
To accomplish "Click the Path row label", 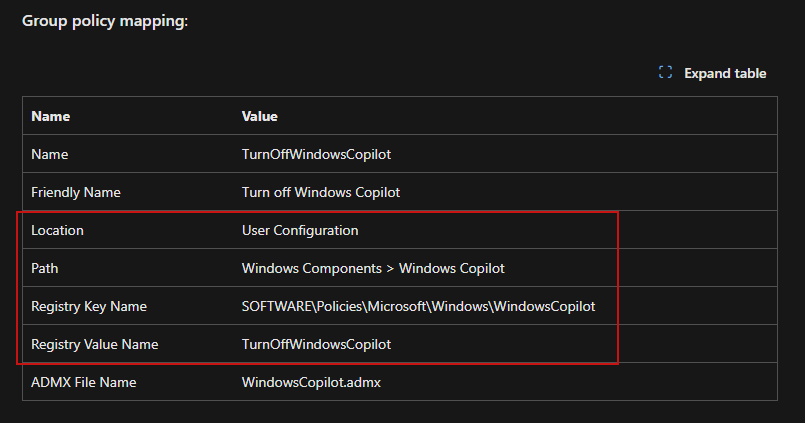I will tap(46, 268).
